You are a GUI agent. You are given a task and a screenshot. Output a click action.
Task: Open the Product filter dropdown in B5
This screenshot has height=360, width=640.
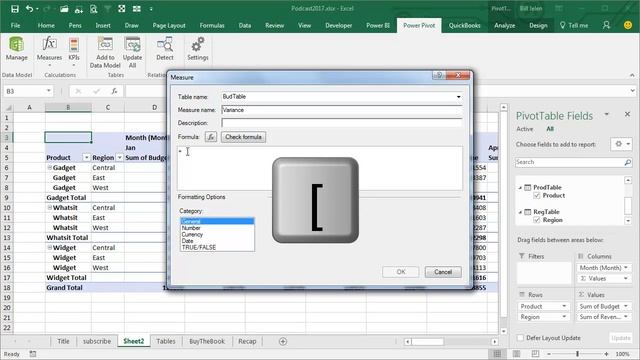point(87,158)
